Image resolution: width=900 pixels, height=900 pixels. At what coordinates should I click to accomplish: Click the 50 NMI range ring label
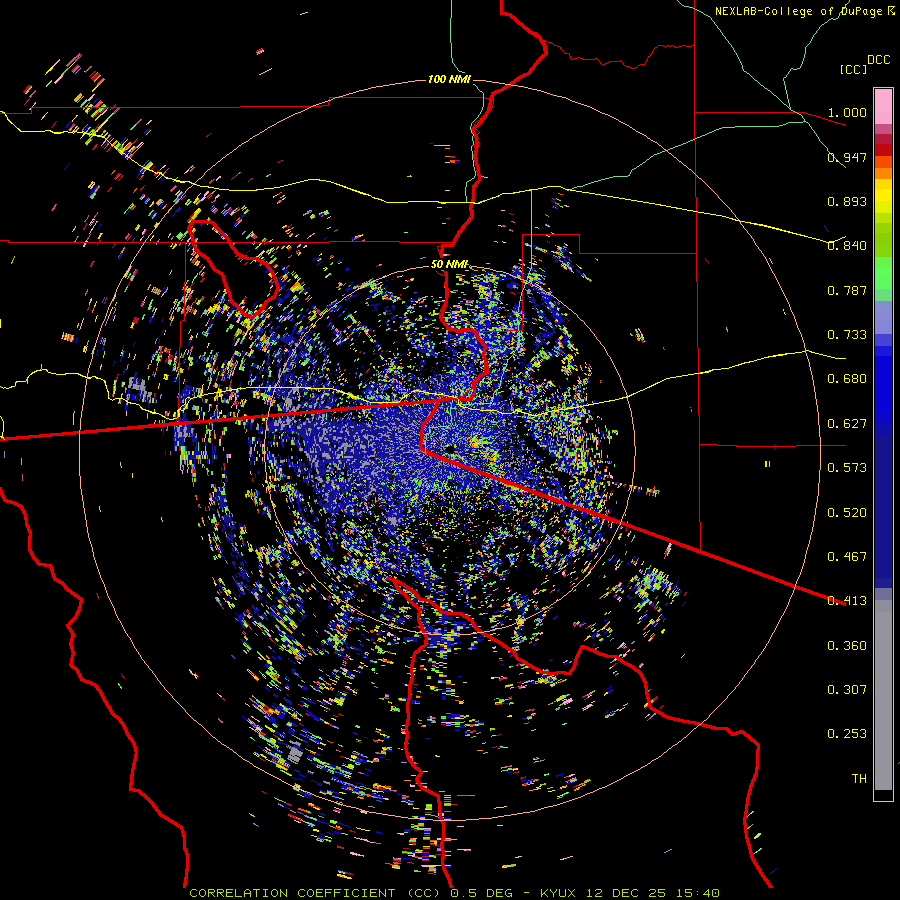(x=449, y=265)
